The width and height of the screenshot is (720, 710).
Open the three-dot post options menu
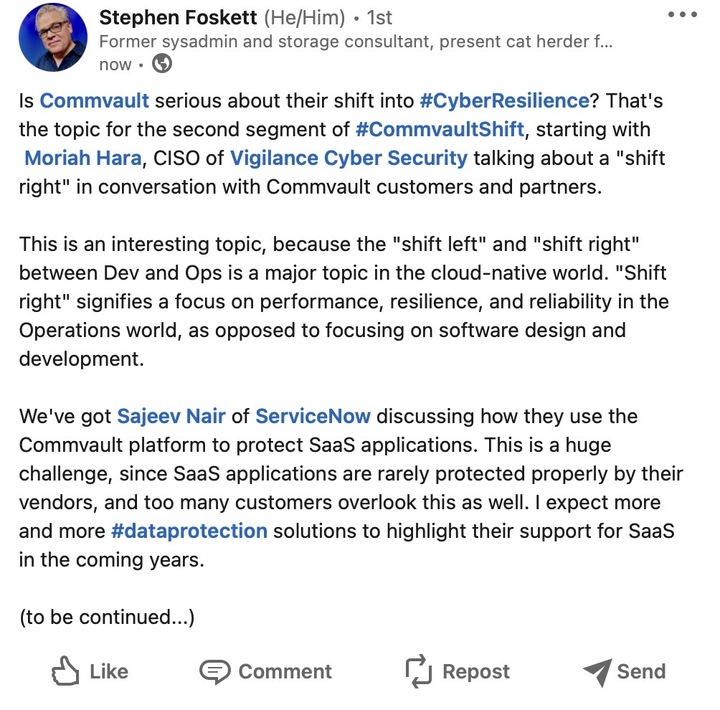(x=682, y=15)
